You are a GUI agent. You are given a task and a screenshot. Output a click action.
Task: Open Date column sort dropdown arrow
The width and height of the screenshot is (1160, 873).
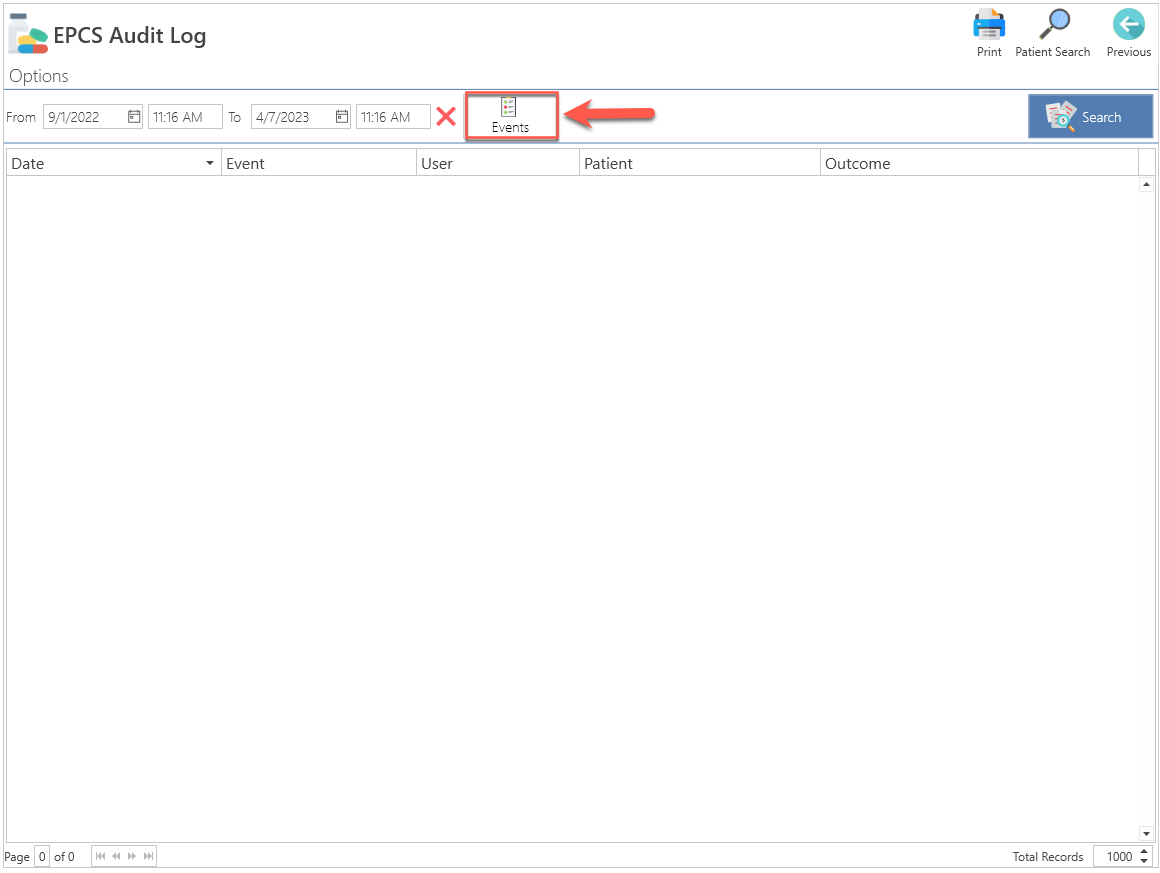pyautogui.click(x=210, y=164)
